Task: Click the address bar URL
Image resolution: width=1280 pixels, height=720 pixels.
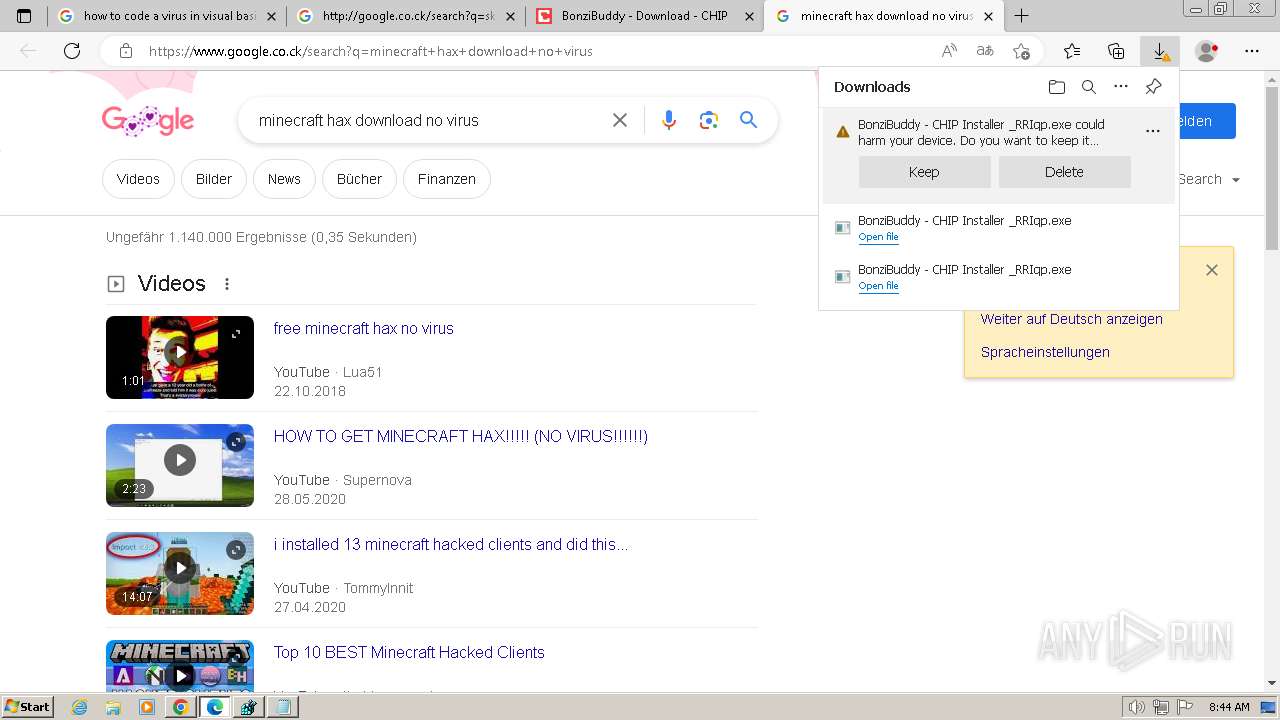Action: (x=370, y=51)
